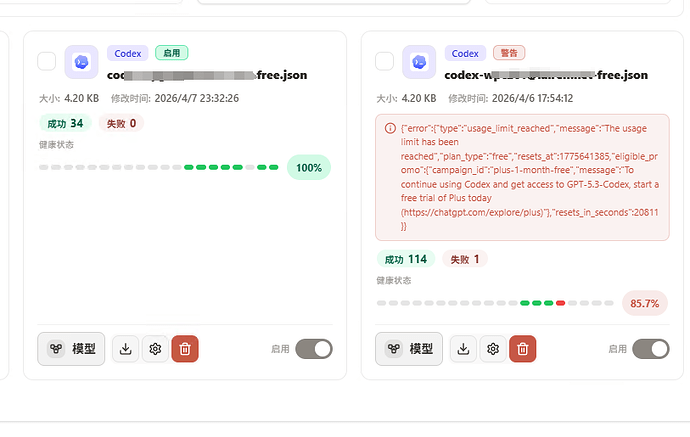Click the 成功 114 success counter
This screenshot has width=690, height=437.
click(406, 259)
